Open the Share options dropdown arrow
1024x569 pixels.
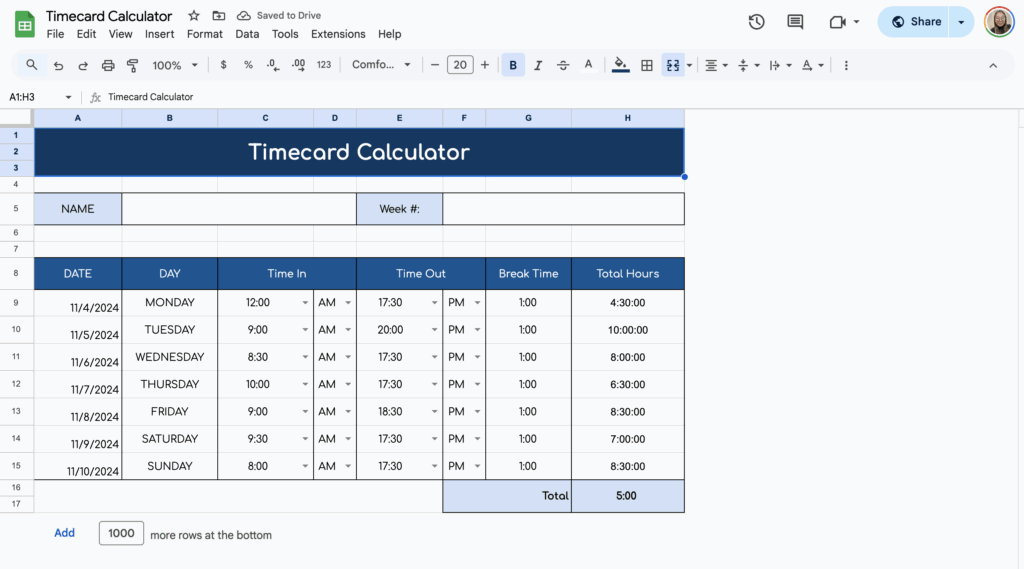pyautogui.click(x=961, y=22)
